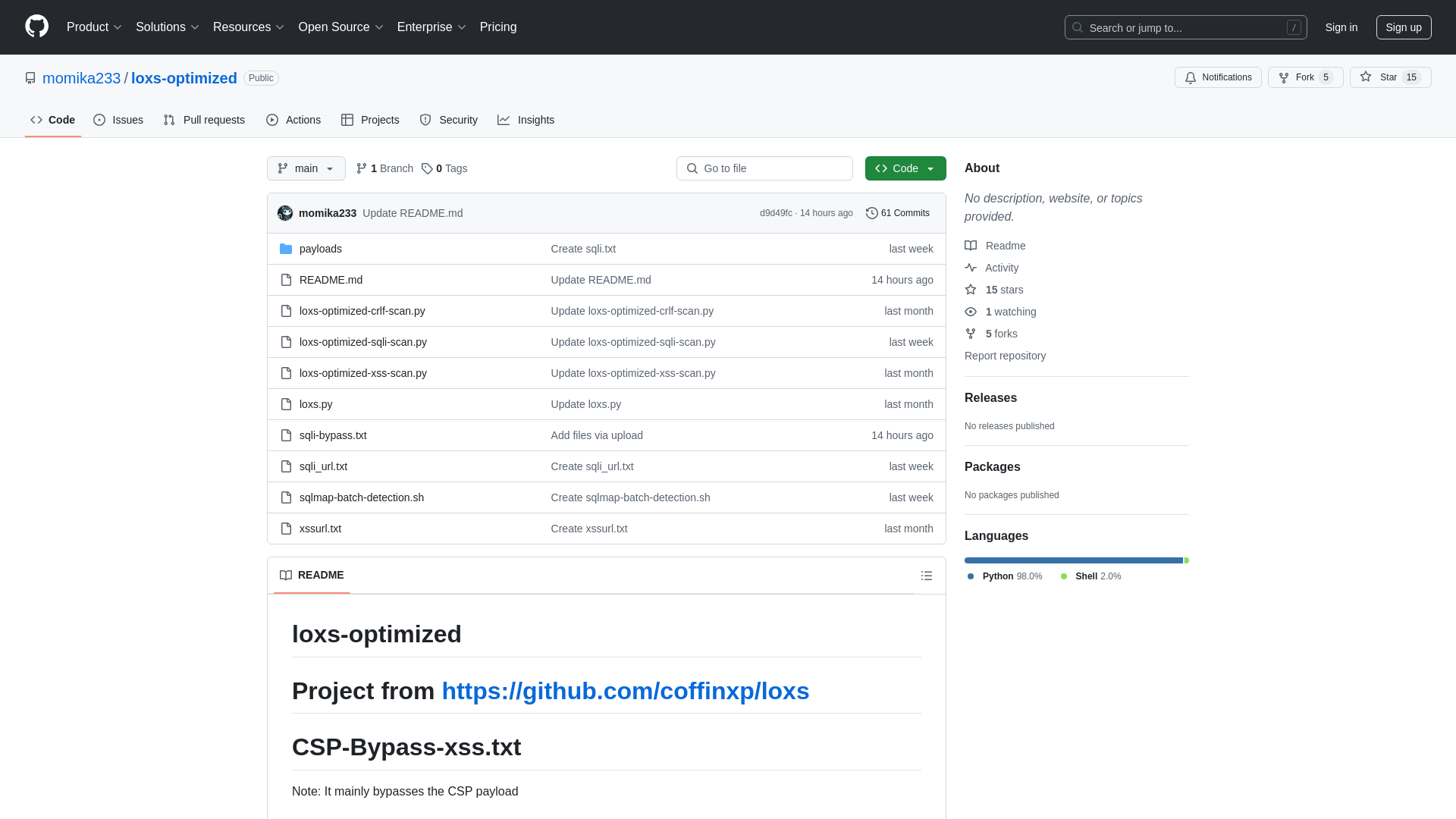Click the sqli-bypass.txt file icon
Viewport: 1456px width, 819px height.
pyautogui.click(x=286, y=435)
